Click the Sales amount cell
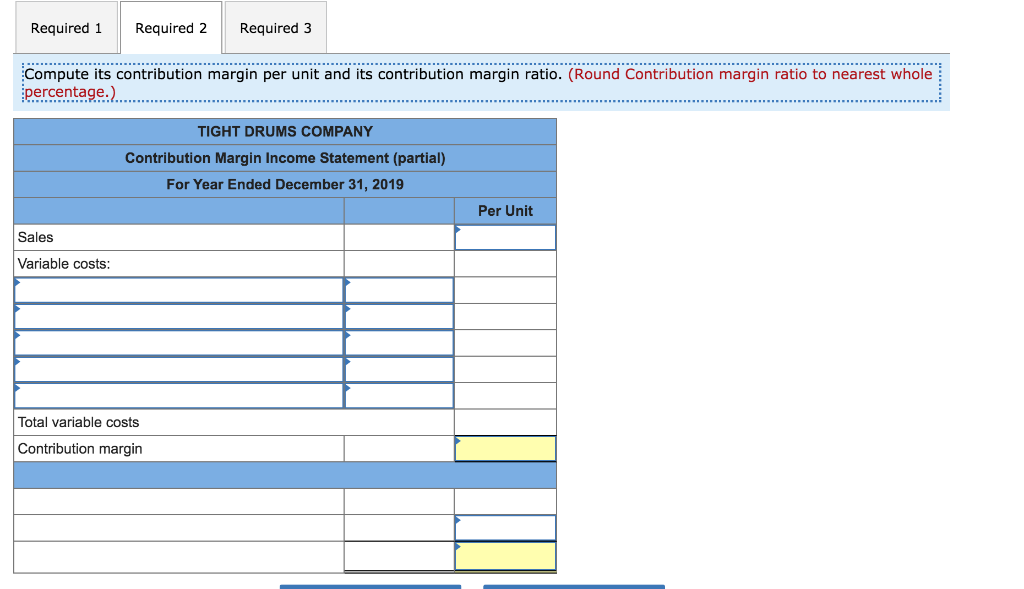The width and height of the screenshot is (1024, 589). click(x=398, y=237)
